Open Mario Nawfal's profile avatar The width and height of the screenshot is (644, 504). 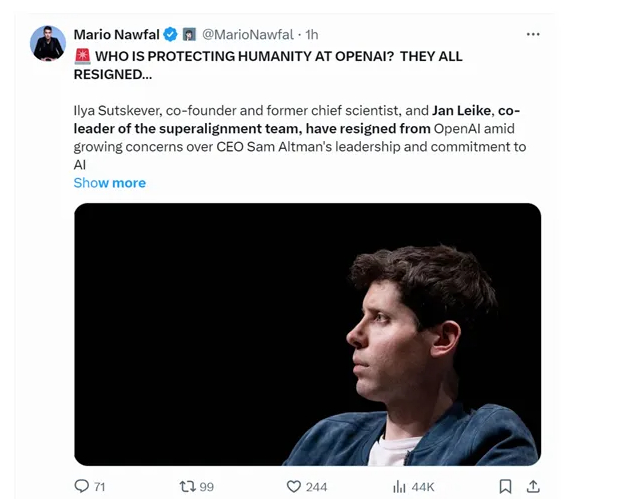tap(48, 44)
